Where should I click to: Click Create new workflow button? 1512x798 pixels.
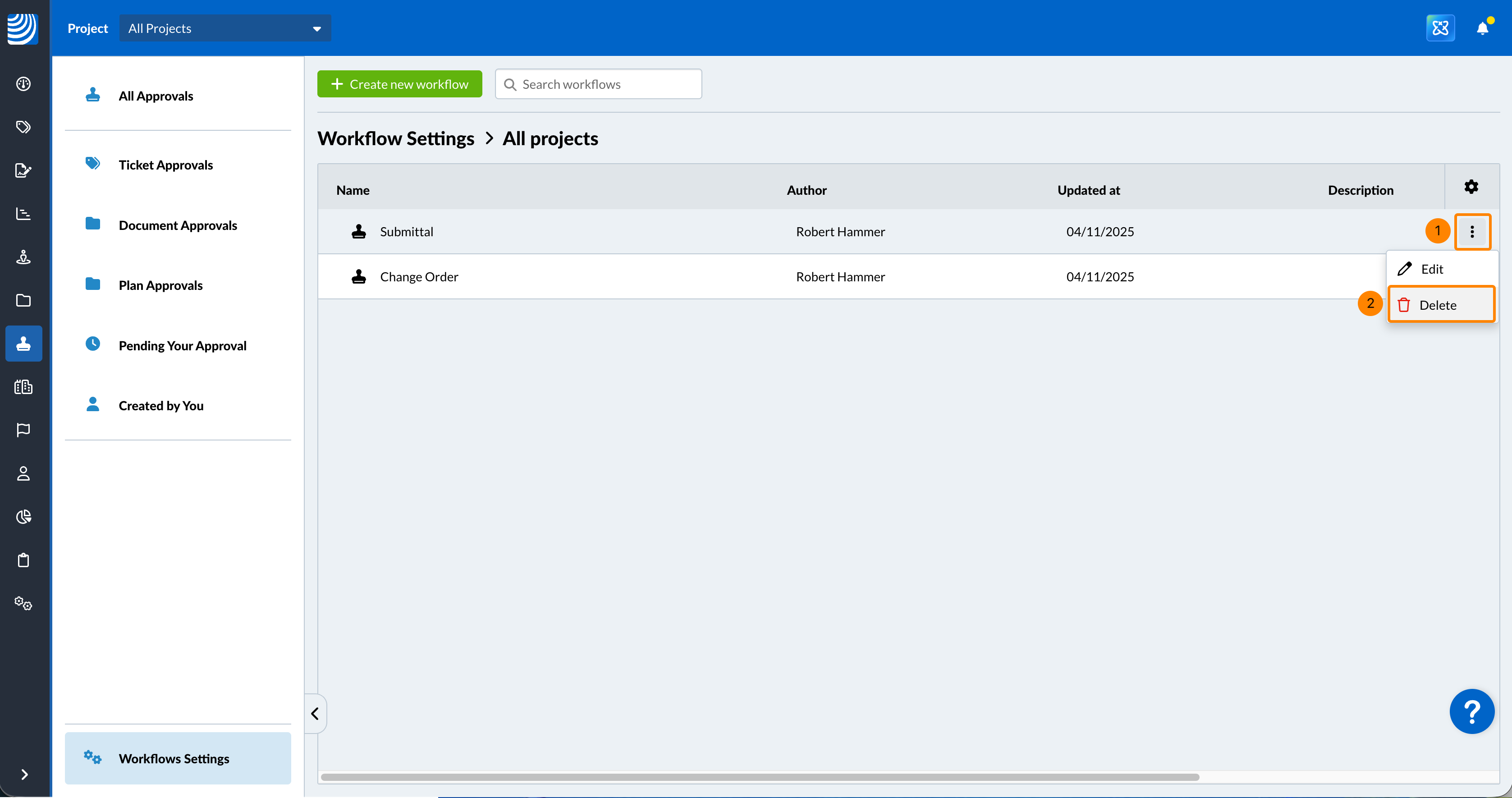pyautogui.click(x=400, y=84)
